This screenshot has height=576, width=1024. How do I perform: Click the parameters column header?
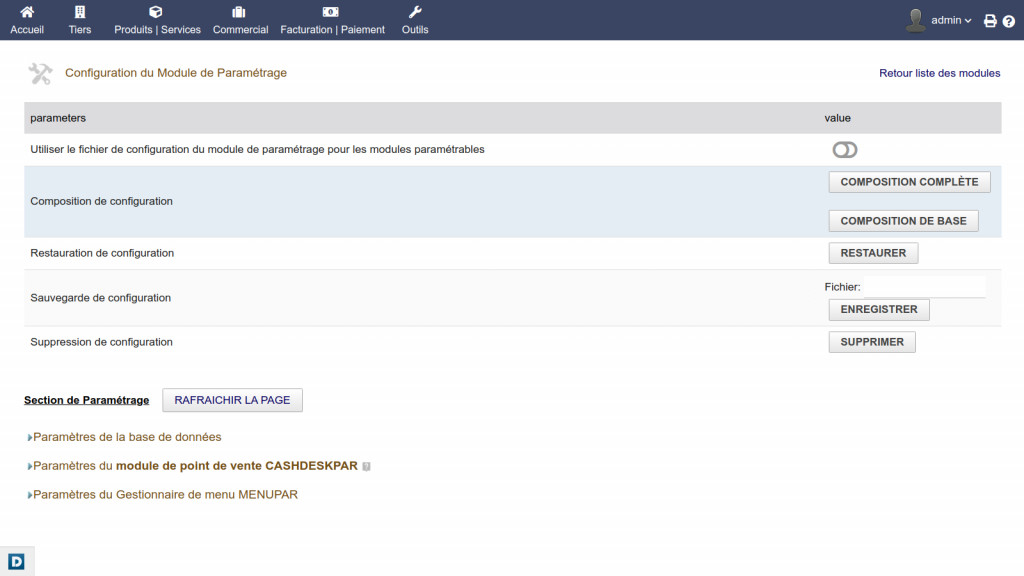[x=57, y=118]
